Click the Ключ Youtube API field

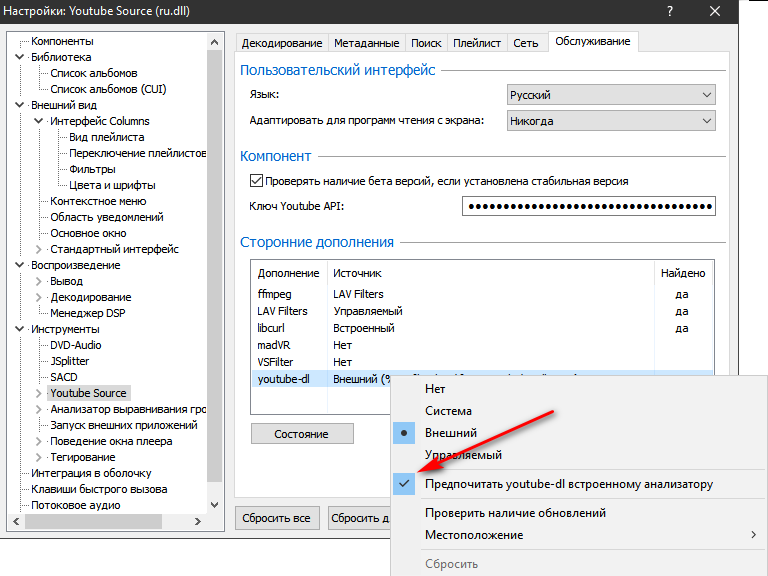(589, 207)
